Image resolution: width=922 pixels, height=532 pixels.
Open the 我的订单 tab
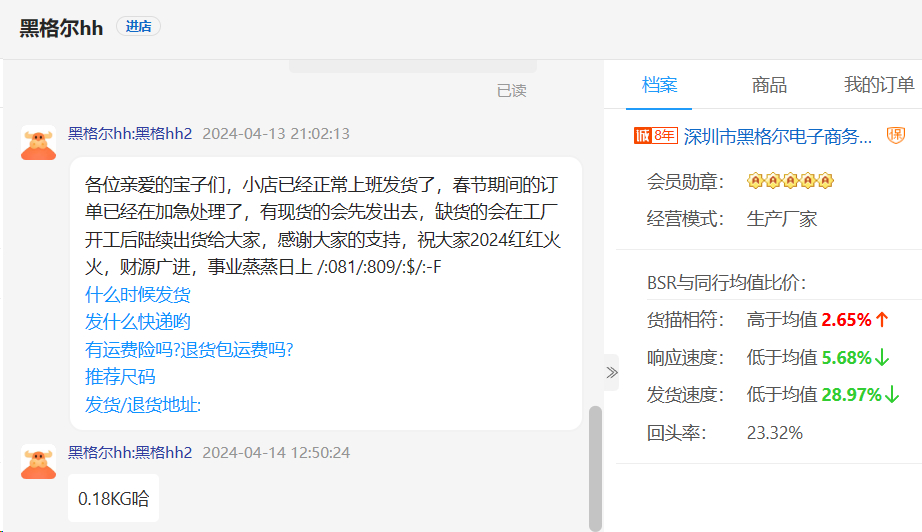point(879,85)
